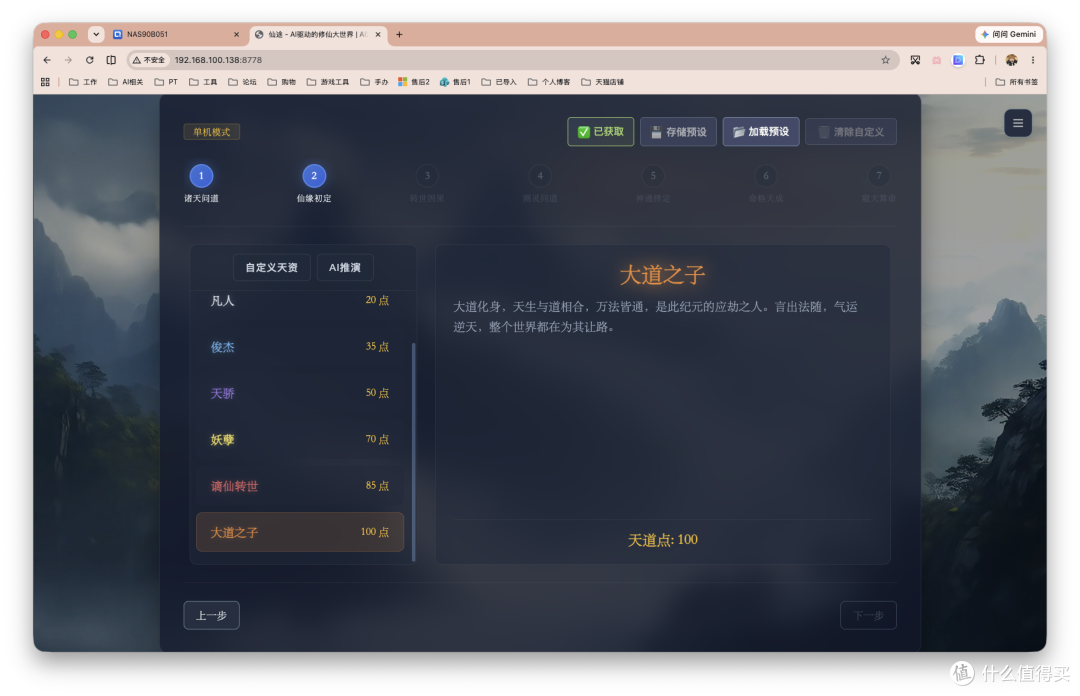Open the bookmarks apps grid icon
Image resolution: width=1080 pixels, height=696 pixels.
pyautogui.click(x=45, y=82)
